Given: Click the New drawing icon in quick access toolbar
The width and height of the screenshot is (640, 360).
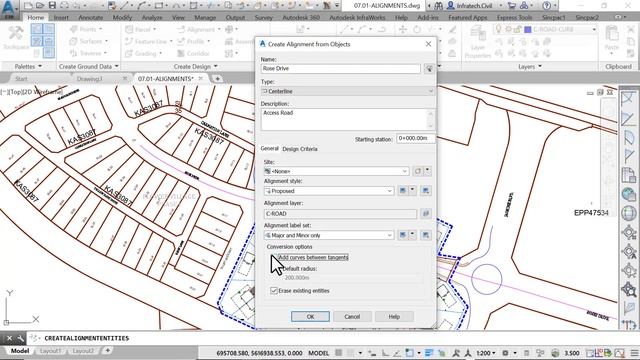Looking at the screenshot, I should click(x=28, y=6).
